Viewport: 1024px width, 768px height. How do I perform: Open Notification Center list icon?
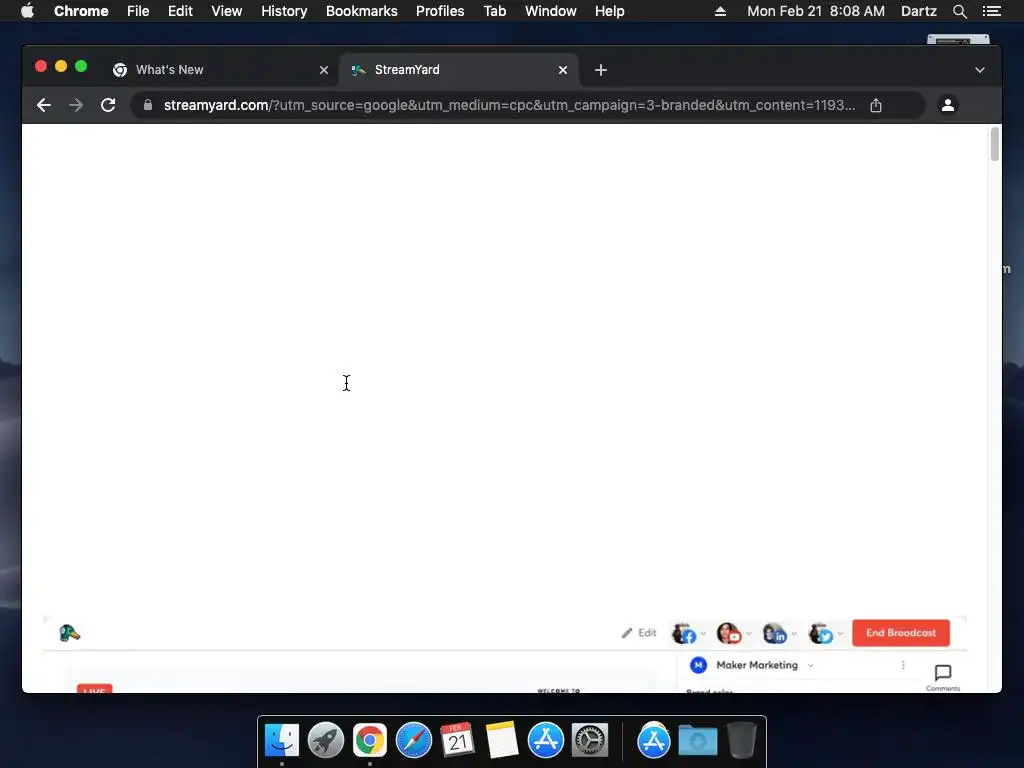click(x=992, y=11)
